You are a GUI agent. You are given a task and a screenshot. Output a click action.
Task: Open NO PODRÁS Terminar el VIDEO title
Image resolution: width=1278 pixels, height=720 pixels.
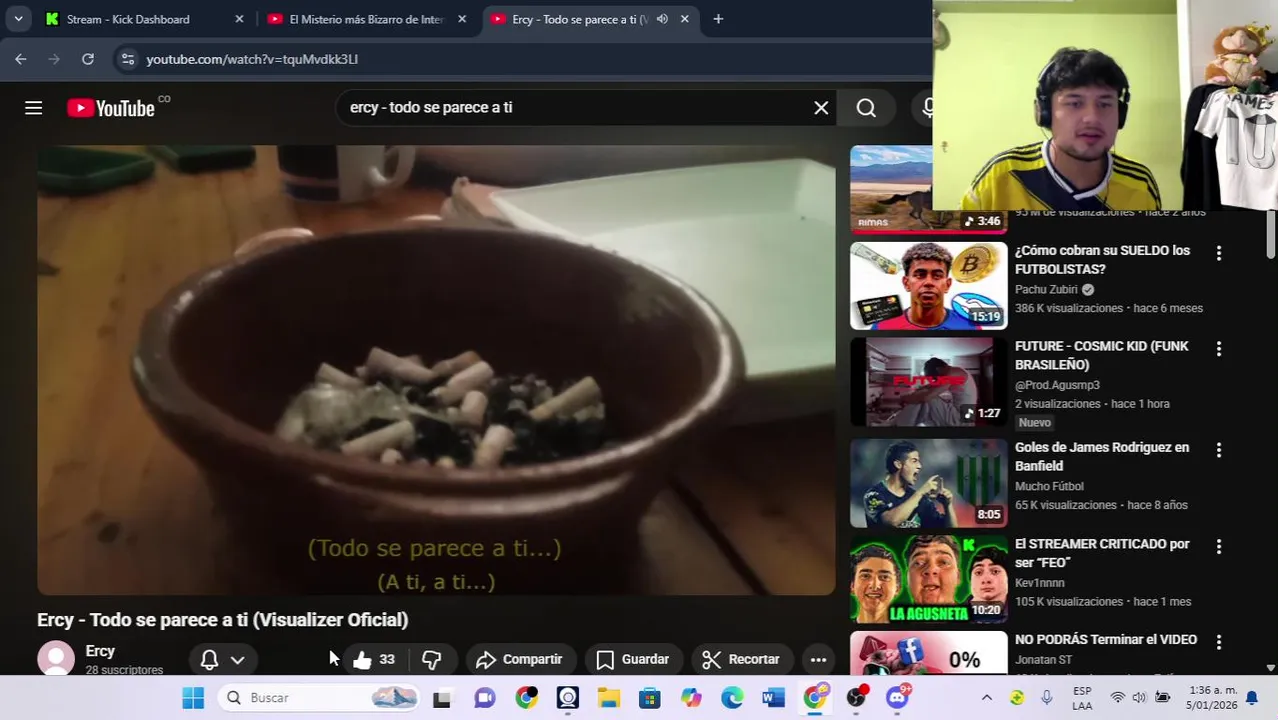1105,640
